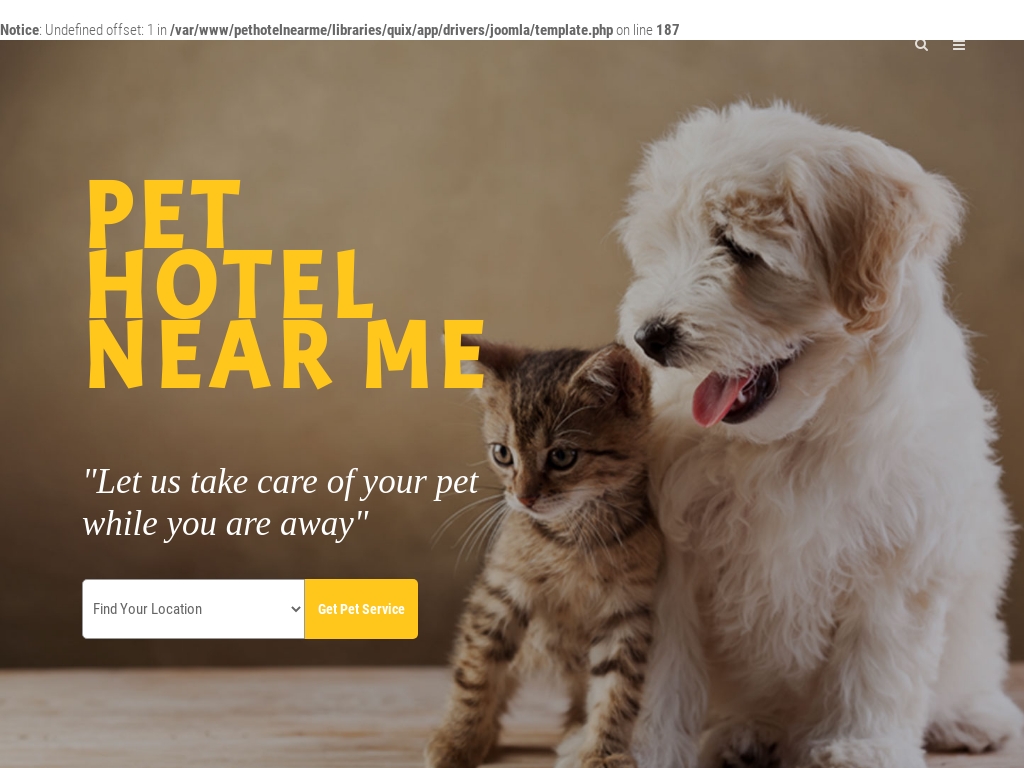
Task: Click the puppy's pink tongue
Action: (717, 397)
